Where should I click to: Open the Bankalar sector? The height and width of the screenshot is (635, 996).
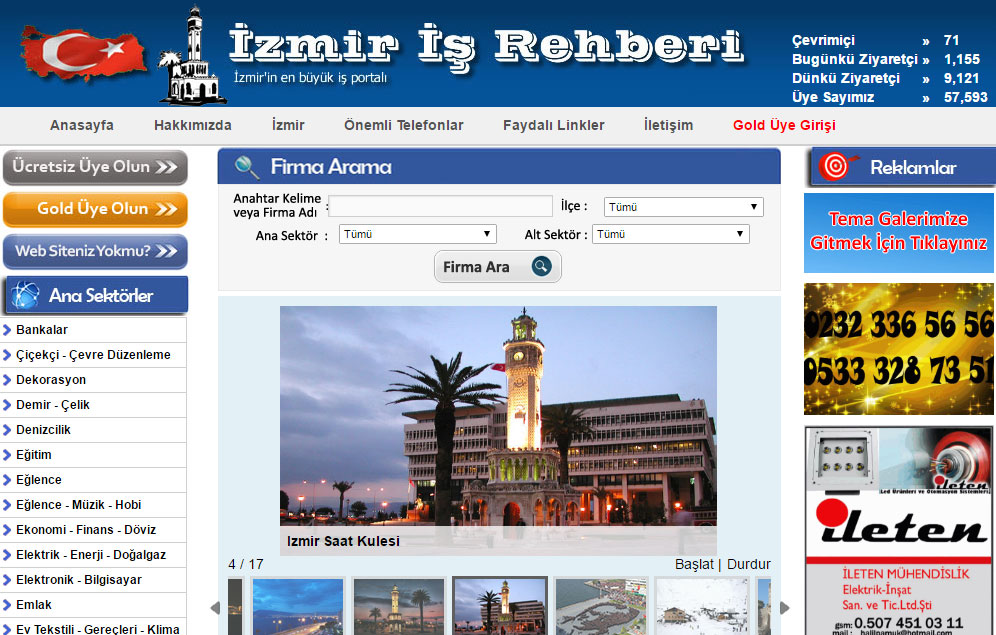pos(42,330)
